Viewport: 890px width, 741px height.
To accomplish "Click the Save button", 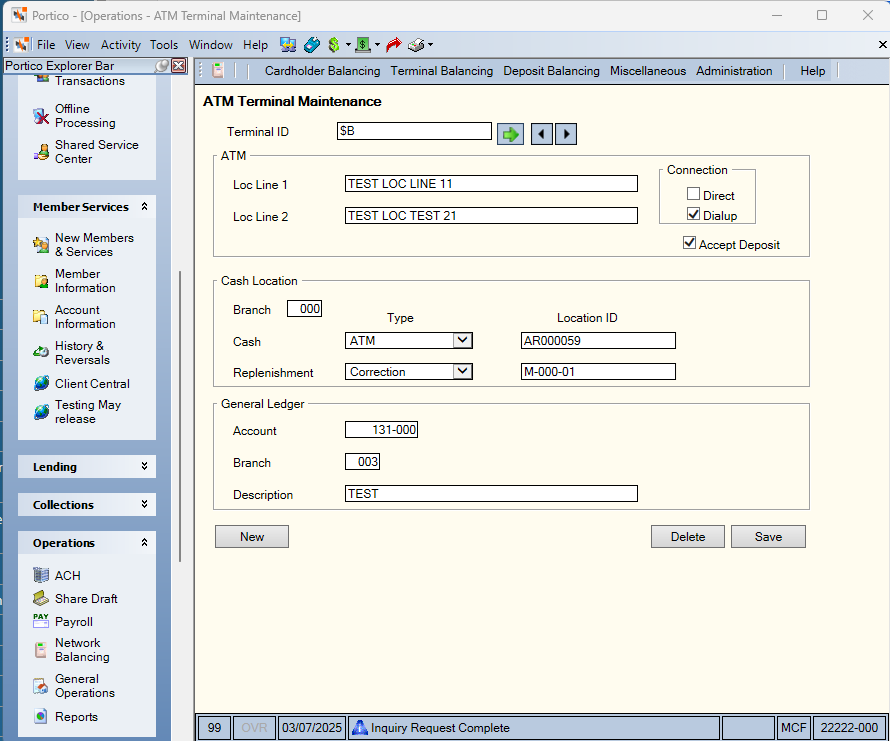I will point(768,537).
